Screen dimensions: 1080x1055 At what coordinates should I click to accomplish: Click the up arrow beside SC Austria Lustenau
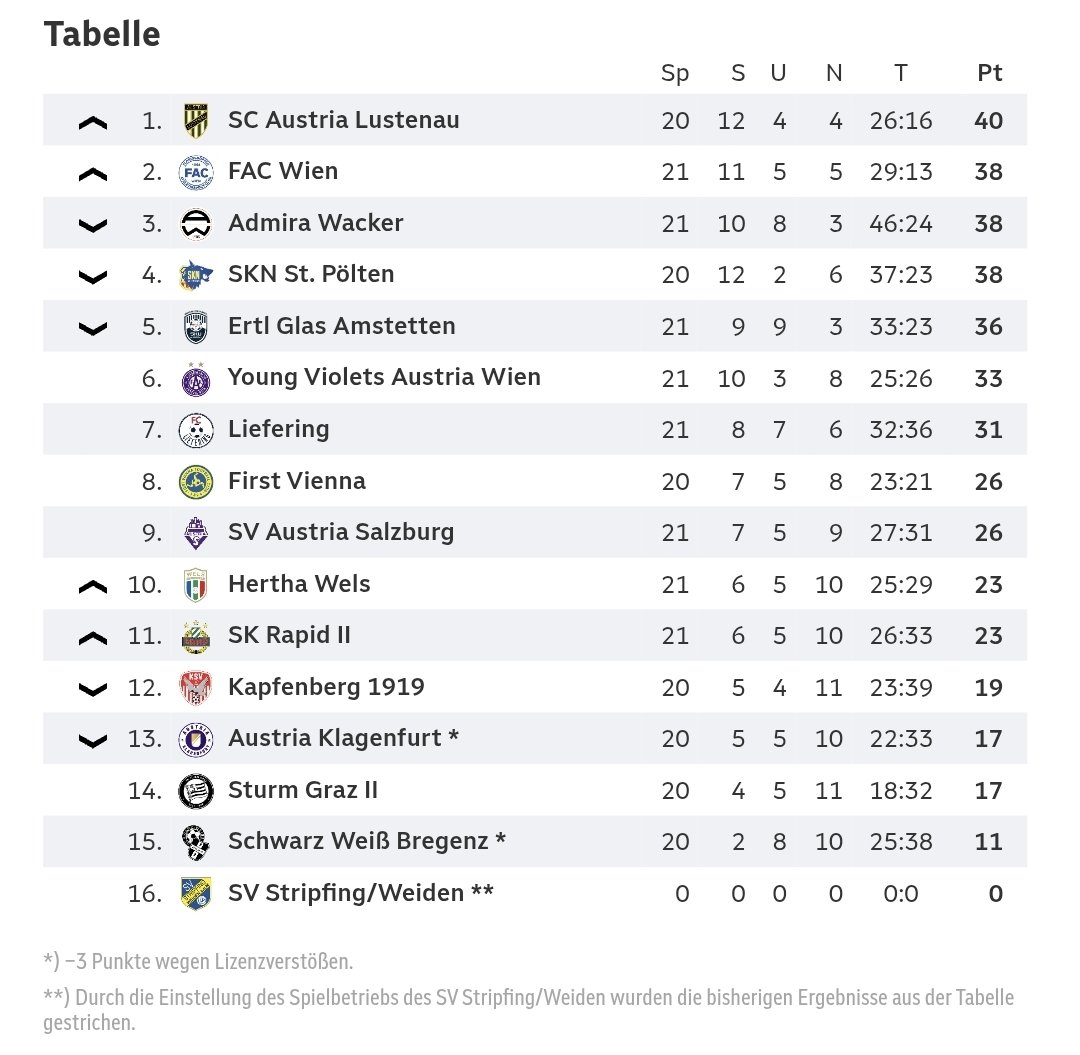pyautogui.click(x=92, y=122)
